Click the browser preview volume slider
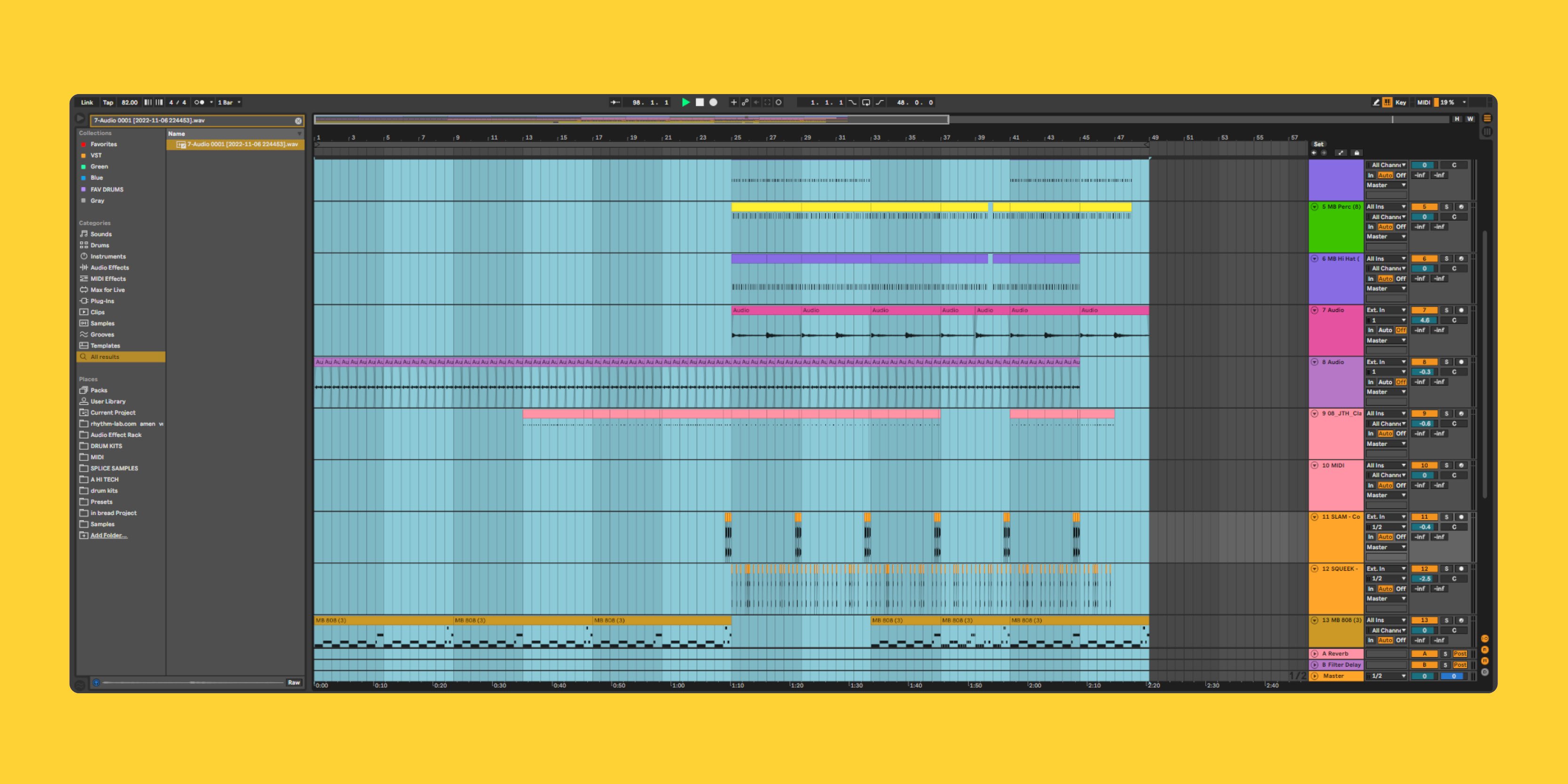Image resolution: width=1568 pixels, height=784 pixels. [x=192, y=683]
